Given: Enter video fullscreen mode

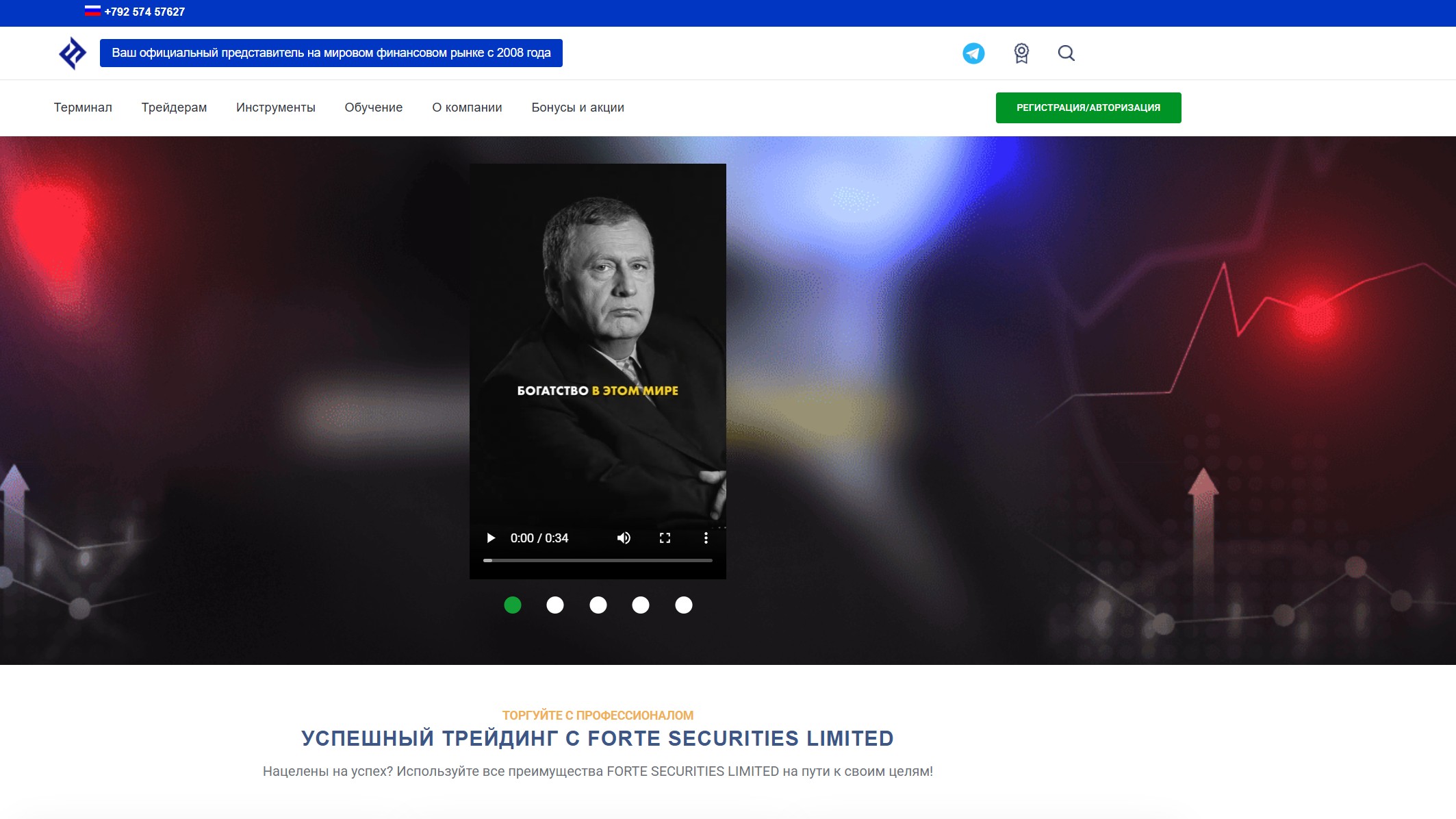Looking at the screenshot, I should 665,538.
